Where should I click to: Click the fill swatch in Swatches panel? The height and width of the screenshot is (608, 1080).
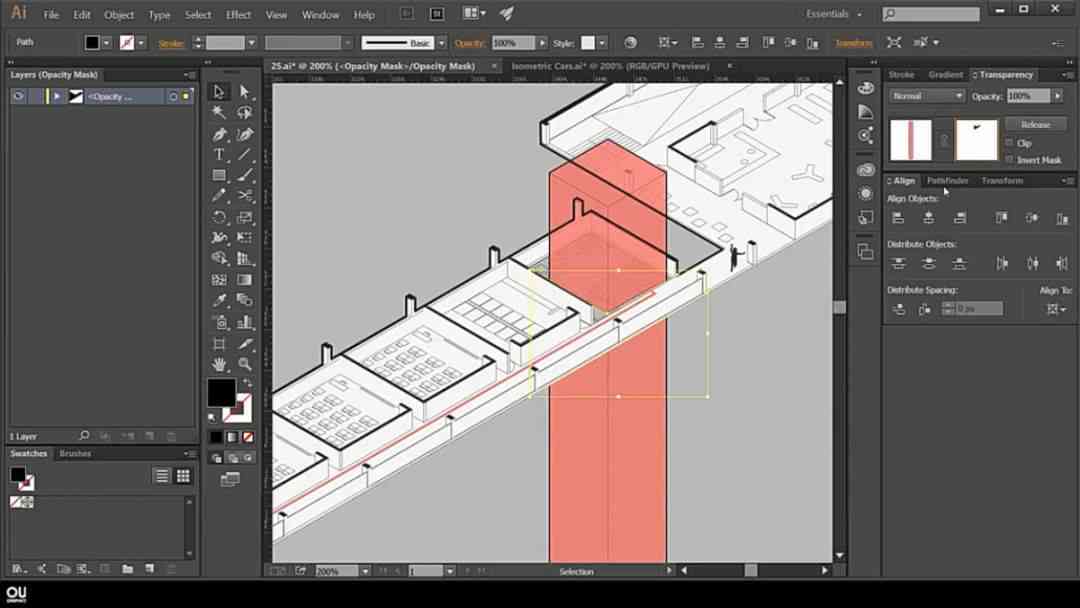tap(17, 474)
